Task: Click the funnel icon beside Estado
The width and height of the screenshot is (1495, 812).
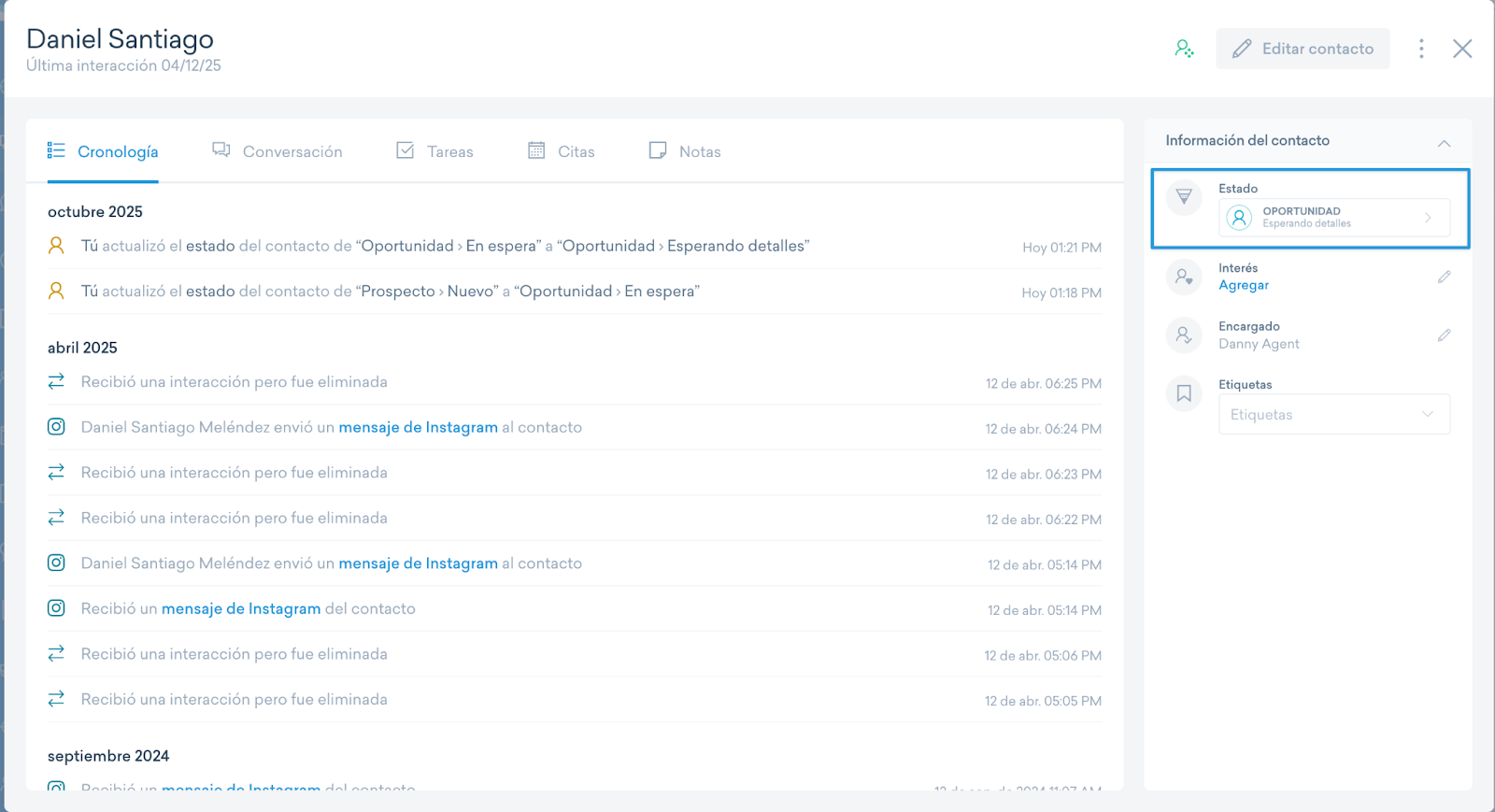Action: point(1184,197)
